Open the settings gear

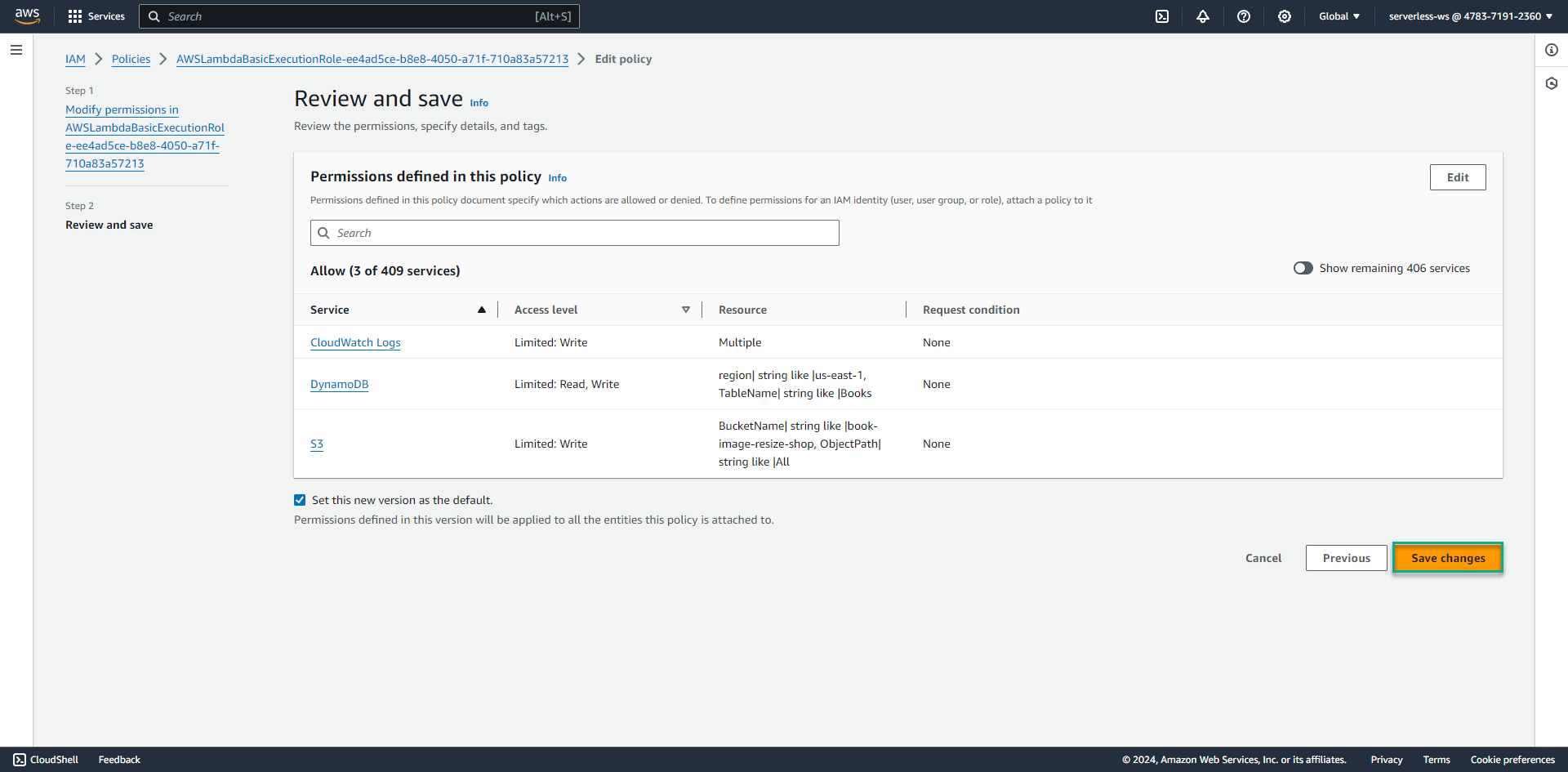1285,16
